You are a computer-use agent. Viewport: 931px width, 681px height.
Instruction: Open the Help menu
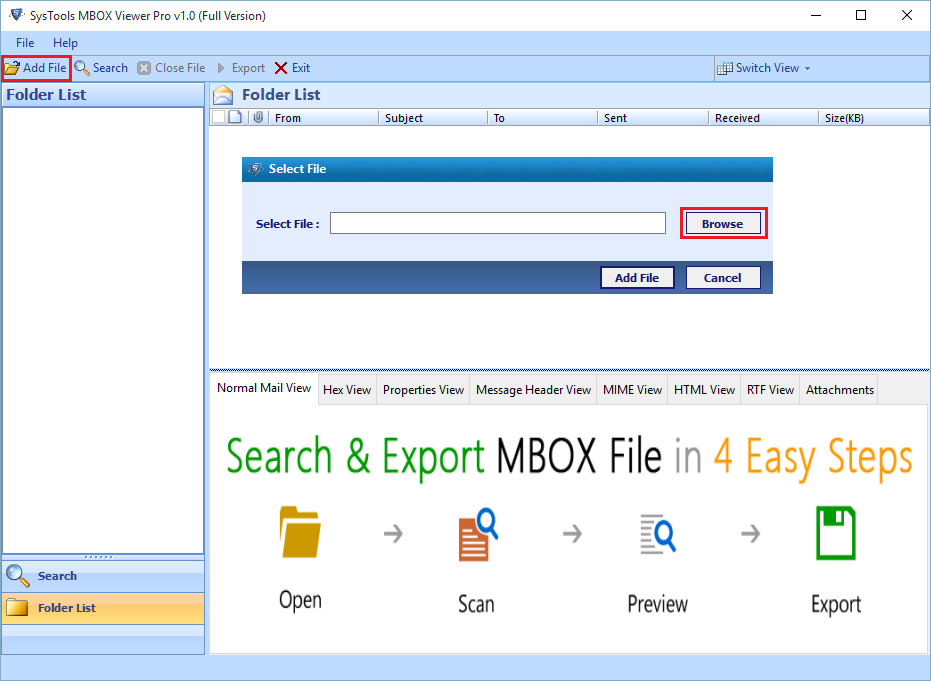pyautogui.click(x=65, y=43)
